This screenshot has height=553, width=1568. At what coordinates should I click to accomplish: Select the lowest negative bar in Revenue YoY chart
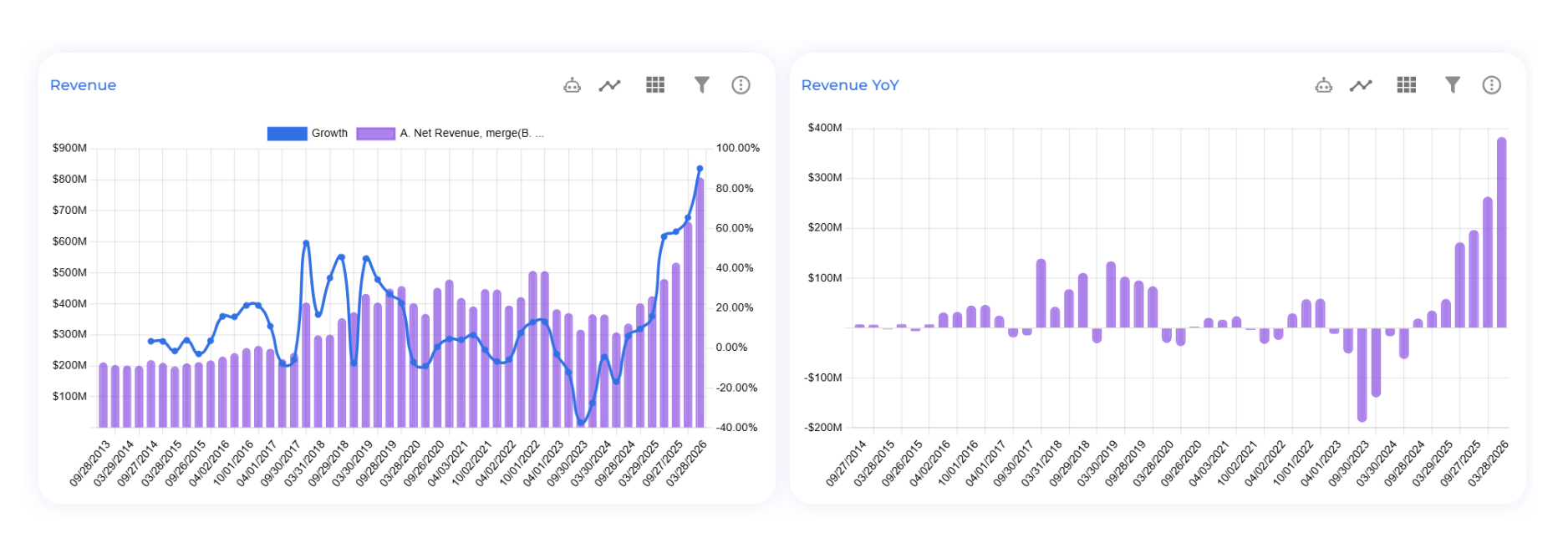pos(1362,374)
